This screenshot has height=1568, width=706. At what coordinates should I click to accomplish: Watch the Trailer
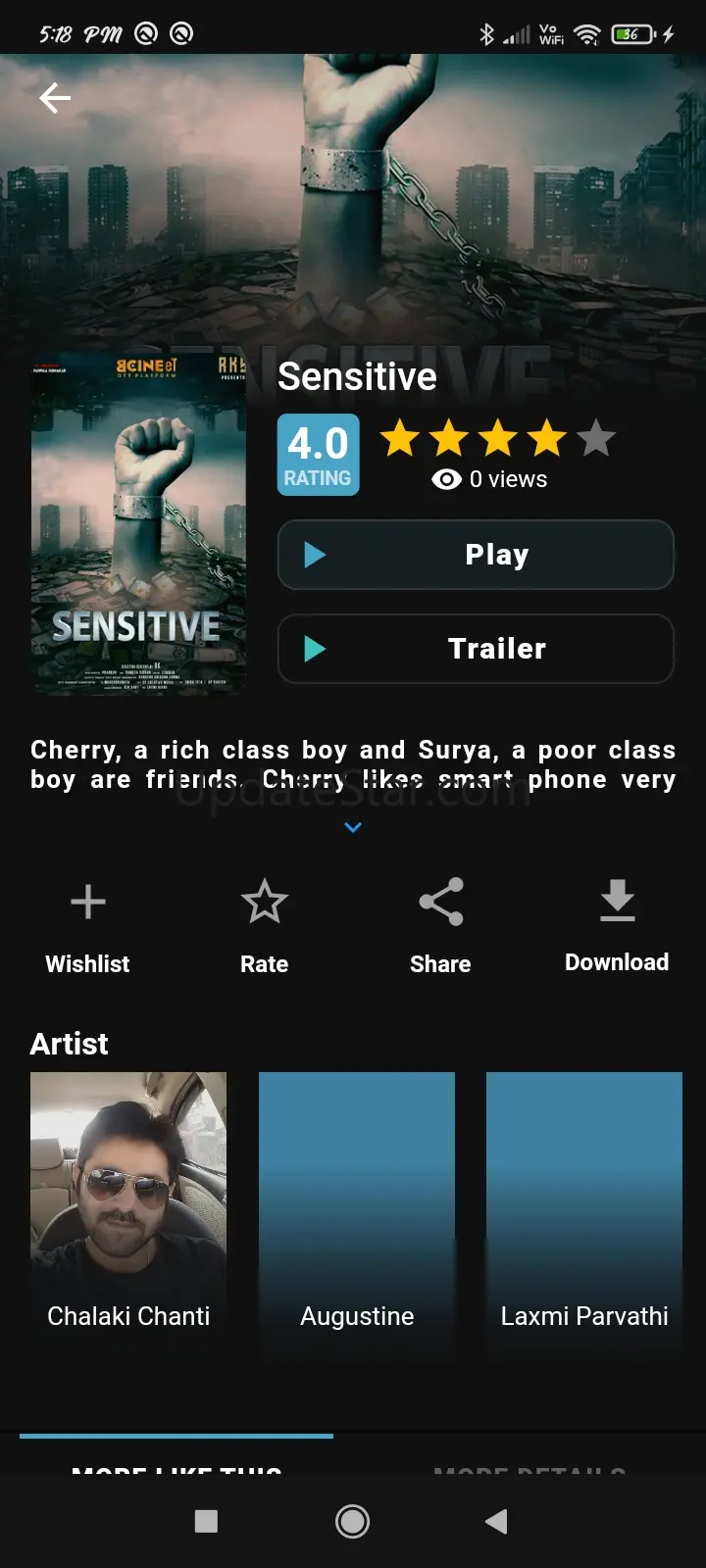pos(476,649)
